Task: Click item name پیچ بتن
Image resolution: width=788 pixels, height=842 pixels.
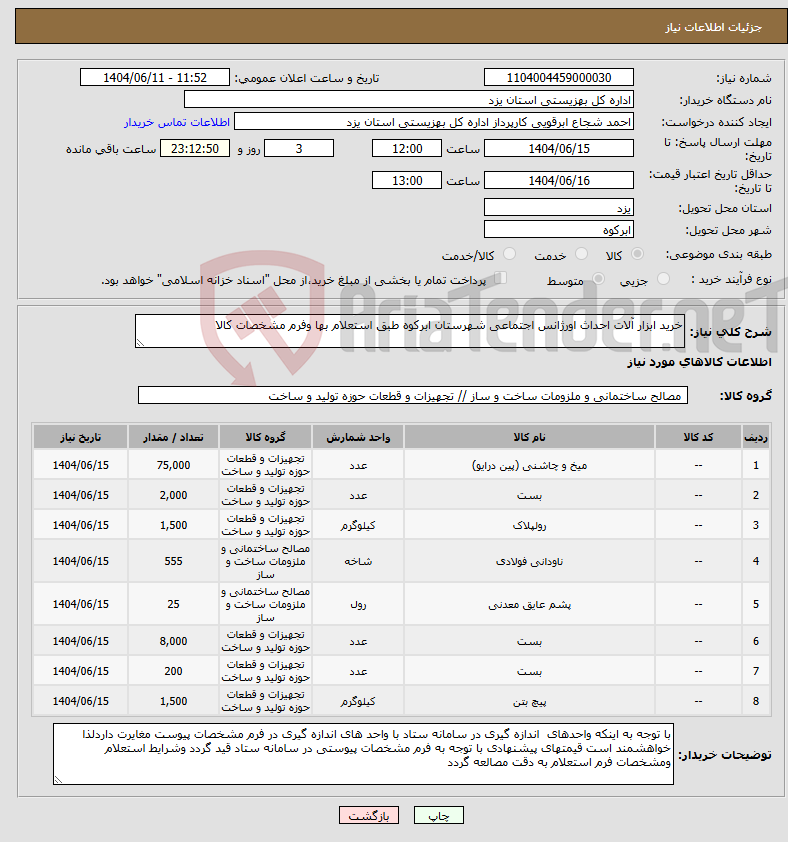Action: pos(529,701)
